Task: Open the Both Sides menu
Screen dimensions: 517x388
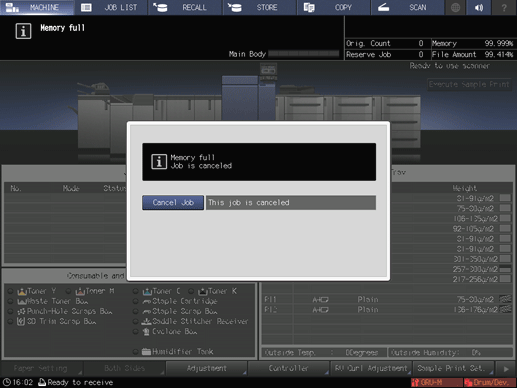Action: 124,369
